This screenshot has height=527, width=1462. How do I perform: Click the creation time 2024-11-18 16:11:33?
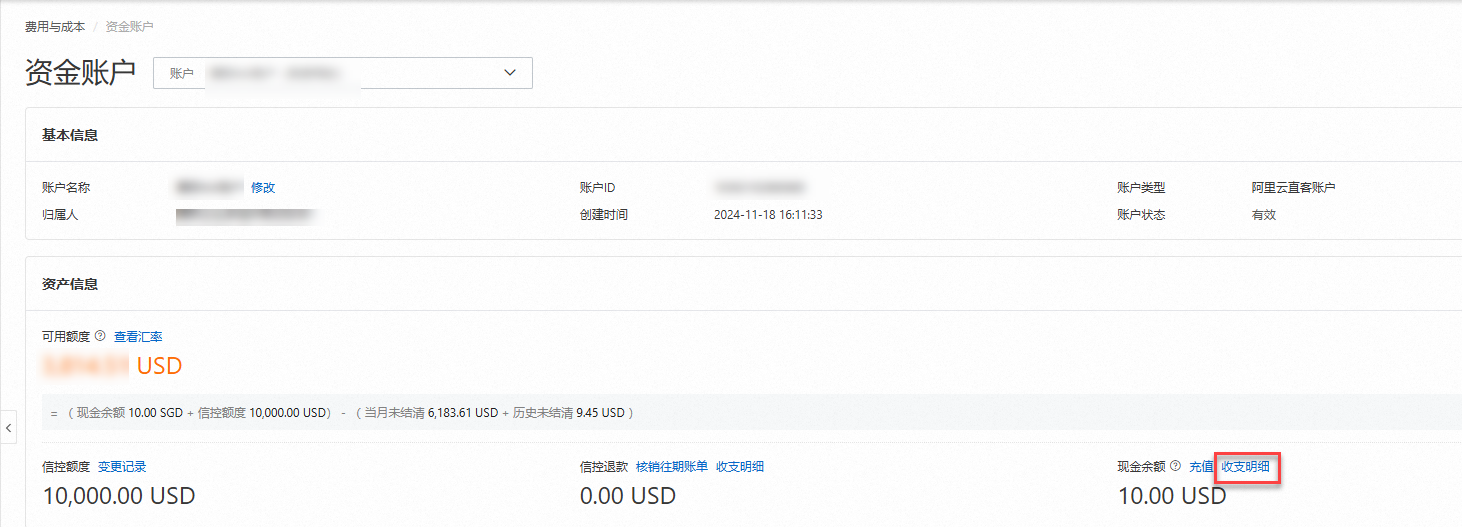click(x=768, y=215)
